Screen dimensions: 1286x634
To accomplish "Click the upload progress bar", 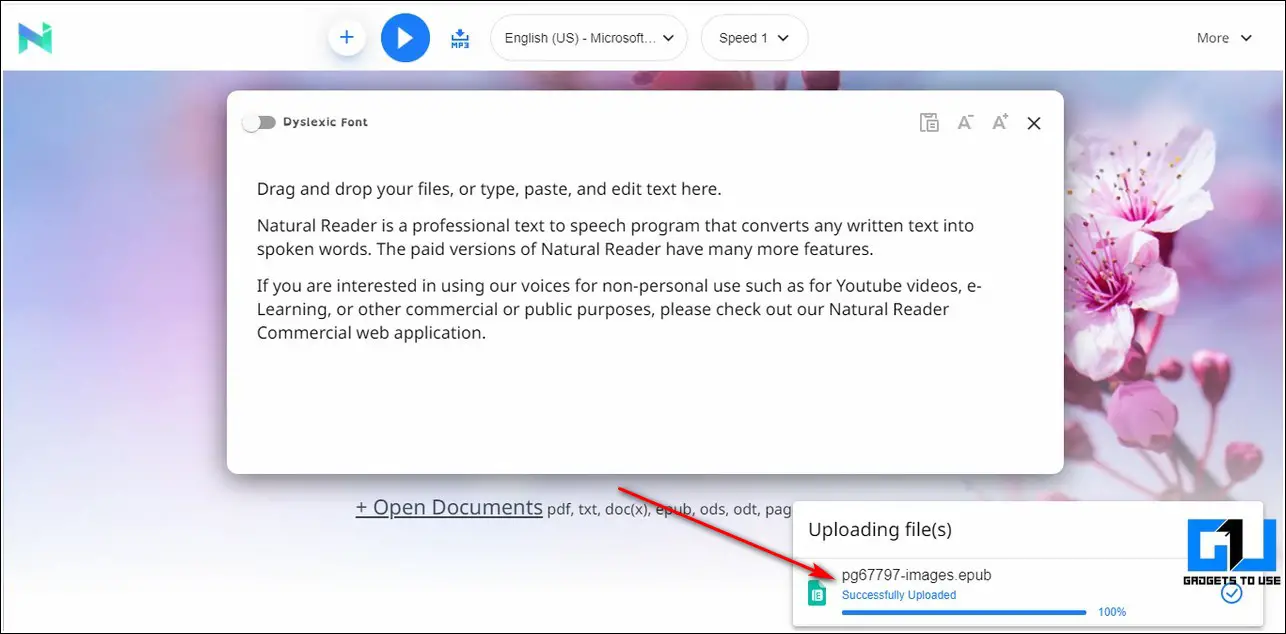I will tap(964, 612).
